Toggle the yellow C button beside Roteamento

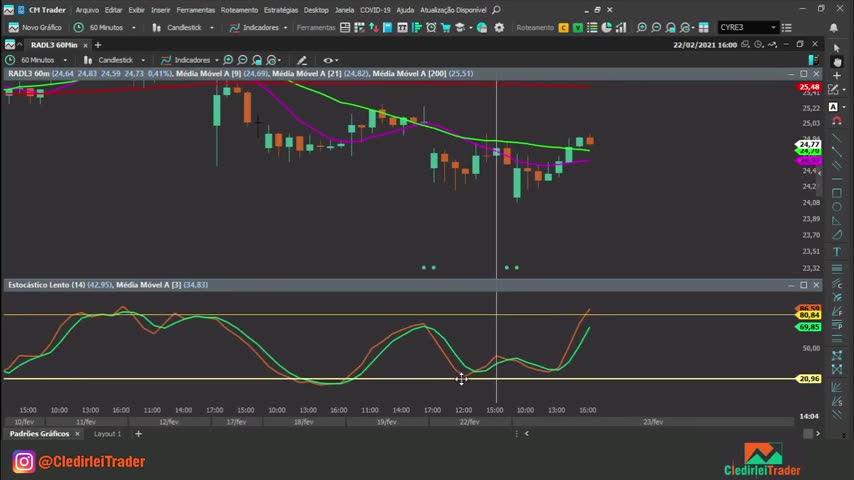(x=564, y=28)
